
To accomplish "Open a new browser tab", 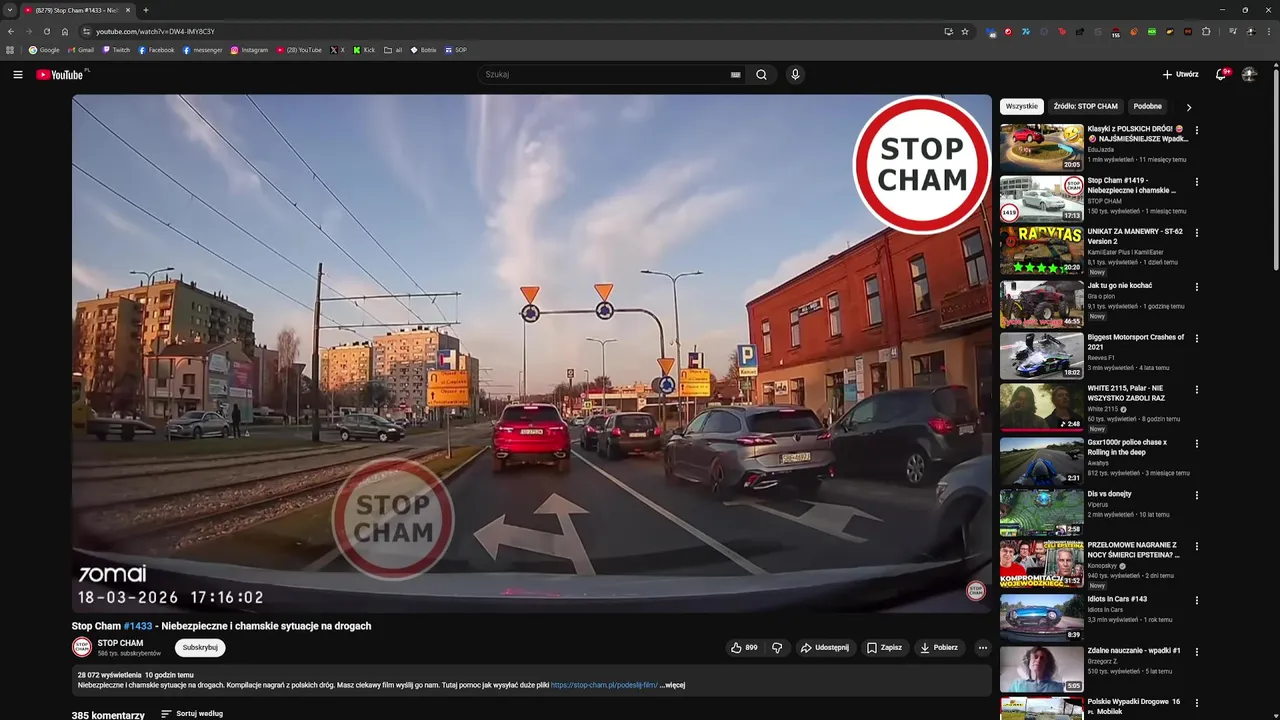I will 146,10.
